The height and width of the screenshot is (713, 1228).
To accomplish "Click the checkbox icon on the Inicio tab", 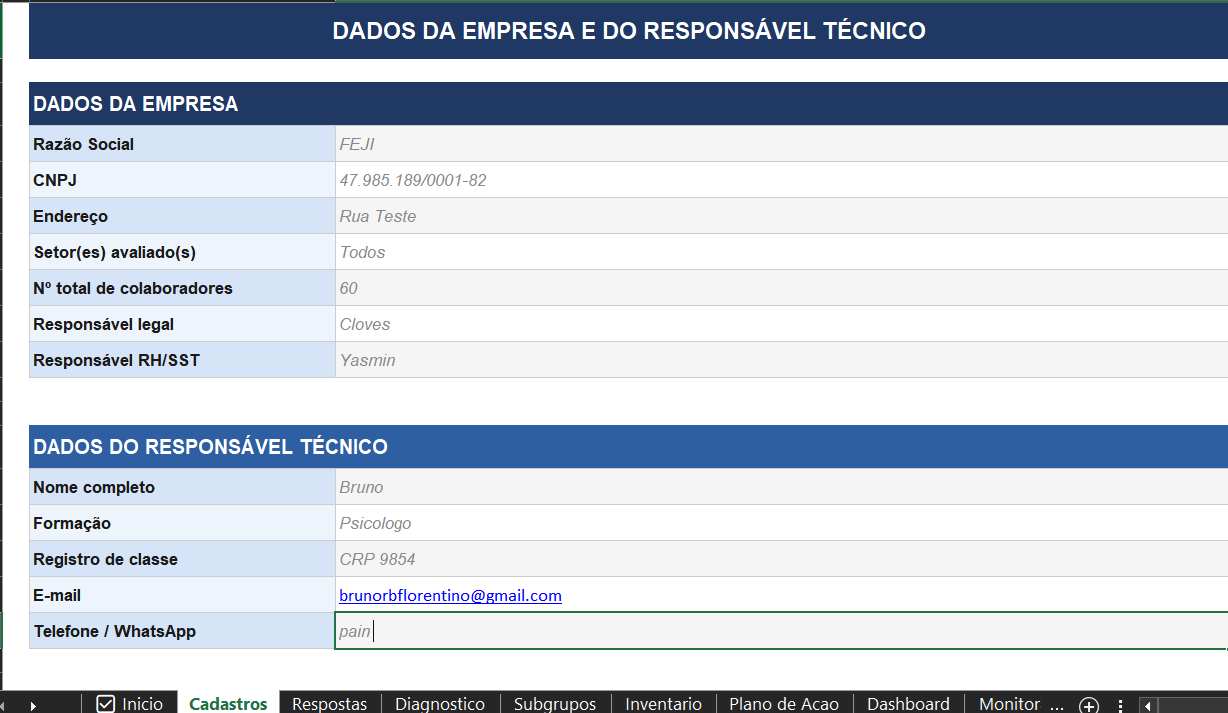I will [x=107, y=704].
